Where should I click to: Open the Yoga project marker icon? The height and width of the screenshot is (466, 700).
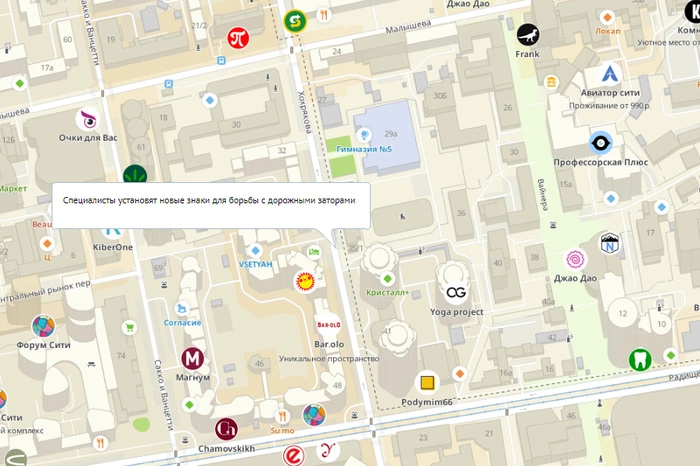456,292
